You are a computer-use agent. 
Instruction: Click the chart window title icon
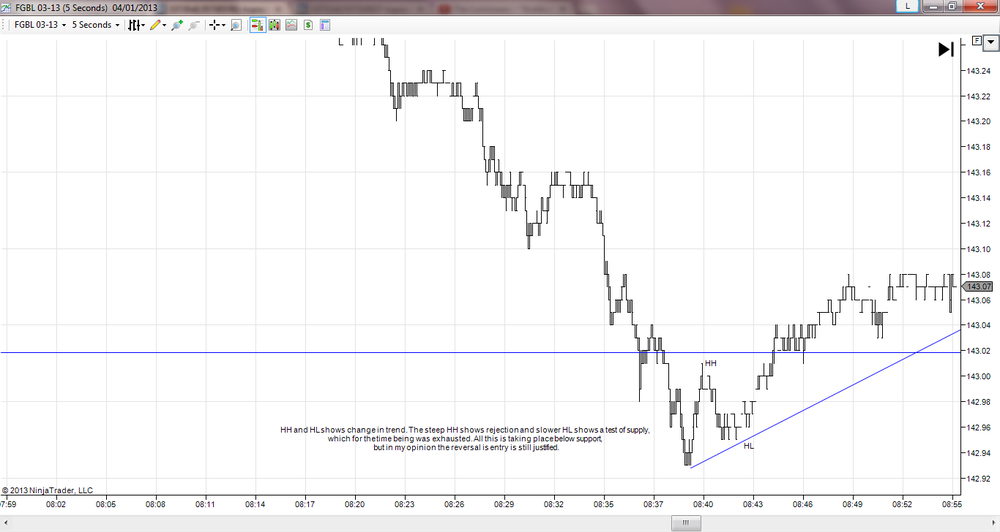click(6, 7)
